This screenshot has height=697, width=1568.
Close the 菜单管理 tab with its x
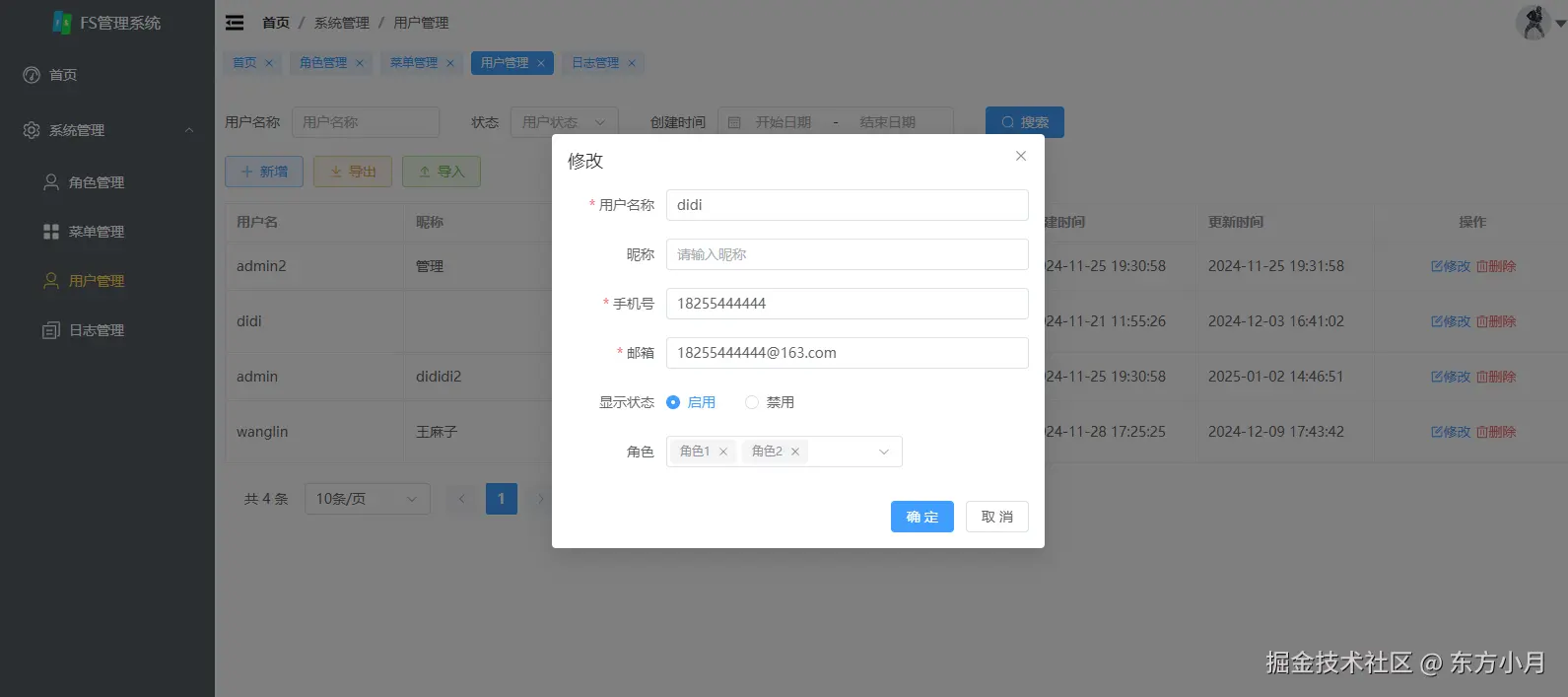pyautogui.click(x=450, y=63)
